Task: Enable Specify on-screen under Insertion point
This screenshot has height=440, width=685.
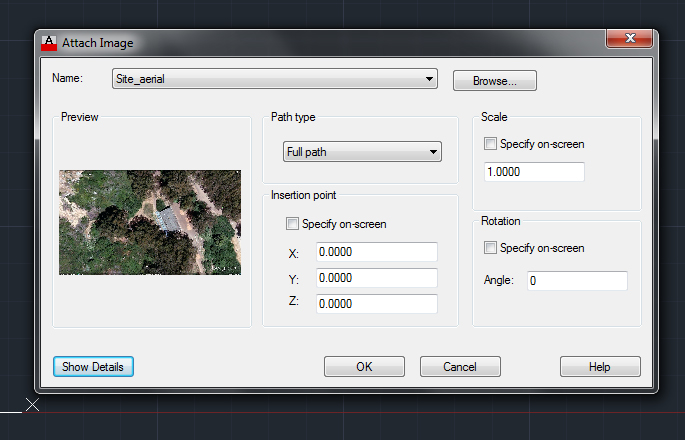Action: (292, 224)
